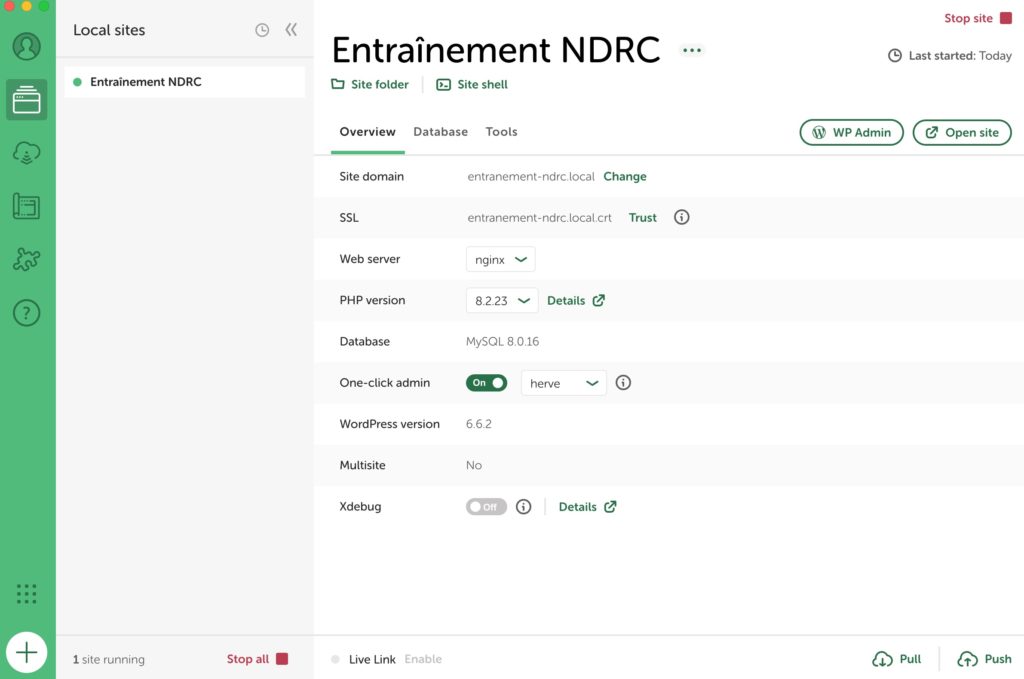Image resolution: width=1024 pixels, height=679 pixels.
Task: Open the user account avatar icon
Action: [x=27, y=46]
